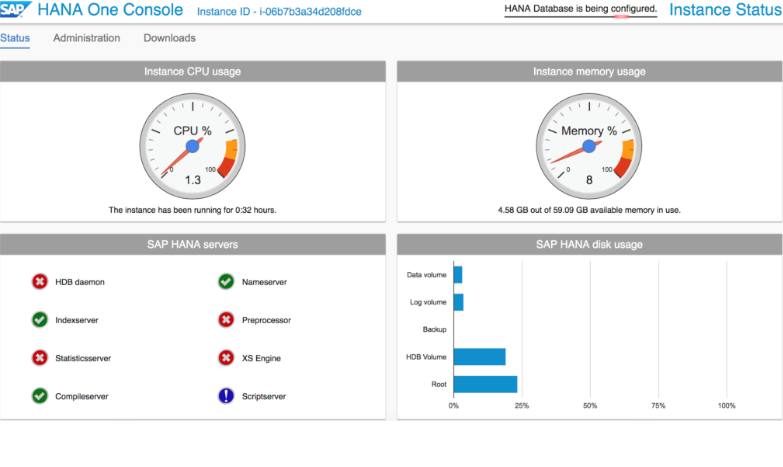The width and height of the screenshot is (783, 467).
Task: Click the Data volume chart label
Action: click(x=426, y=275)
